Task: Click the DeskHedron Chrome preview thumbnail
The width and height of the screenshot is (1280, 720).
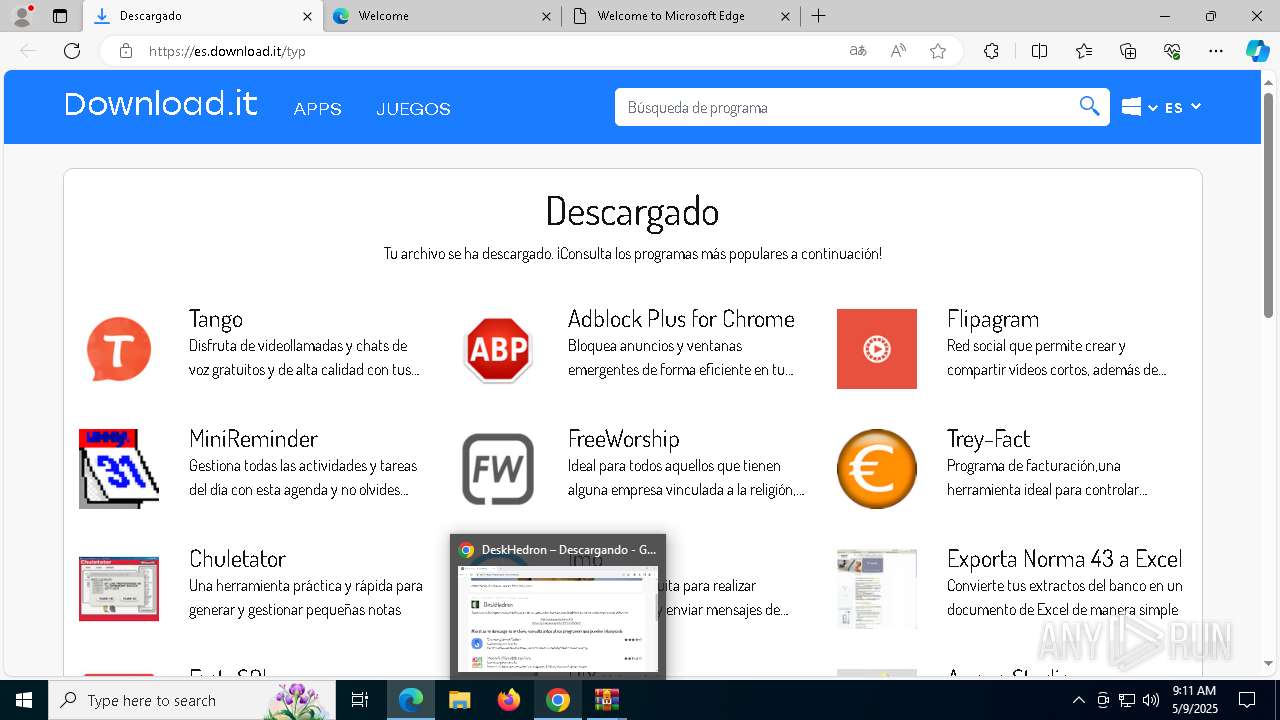Action: coord(558,619)
